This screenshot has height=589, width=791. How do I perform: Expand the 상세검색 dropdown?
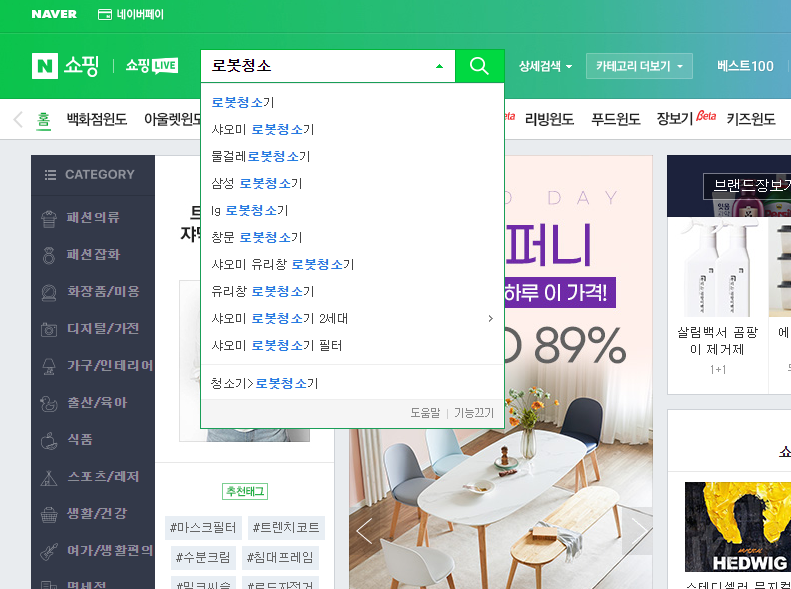click(545, 66)
